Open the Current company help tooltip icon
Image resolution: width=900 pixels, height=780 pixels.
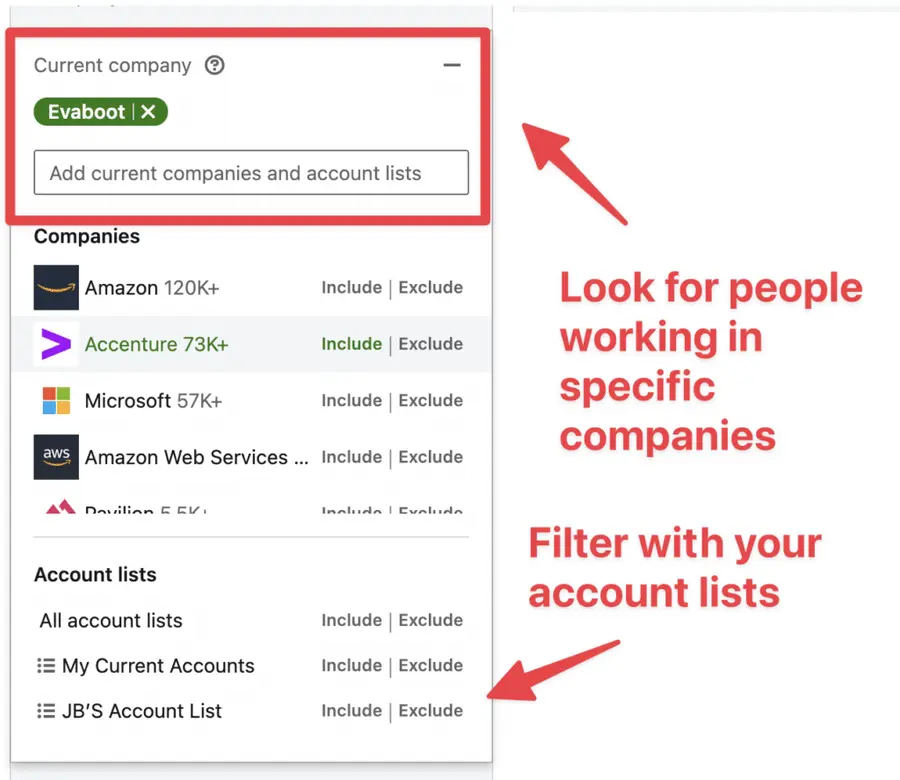pyautogui.click(x=214, y=65)
